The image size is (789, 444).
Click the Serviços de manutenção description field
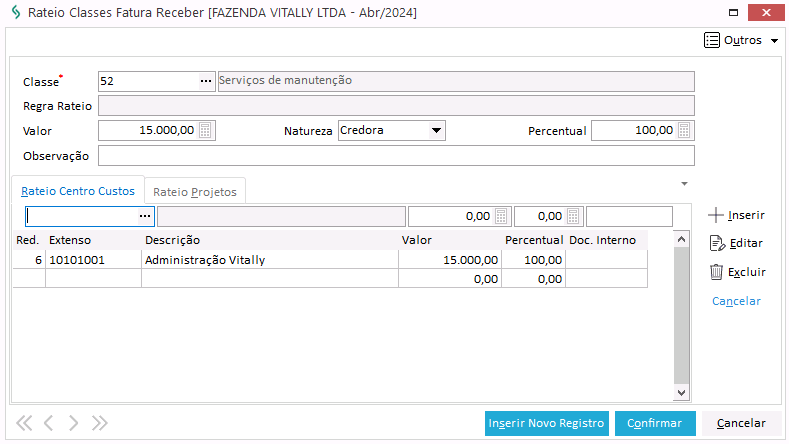[x=456, y=81]
